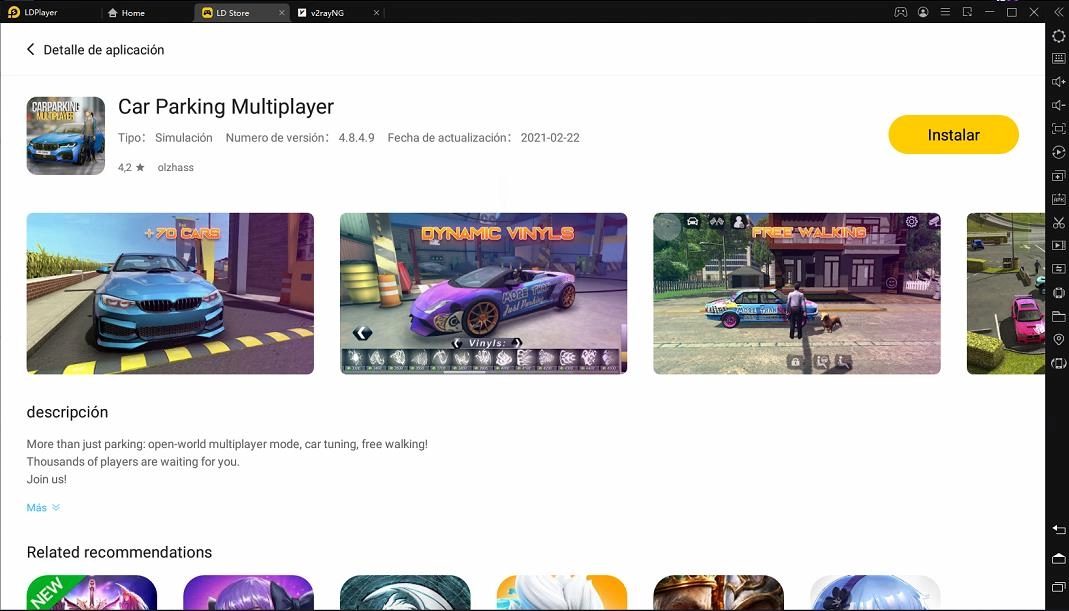1069x611 pixels.
Task: Click the scissors screenshot icon
Action: pos(1059,222)
